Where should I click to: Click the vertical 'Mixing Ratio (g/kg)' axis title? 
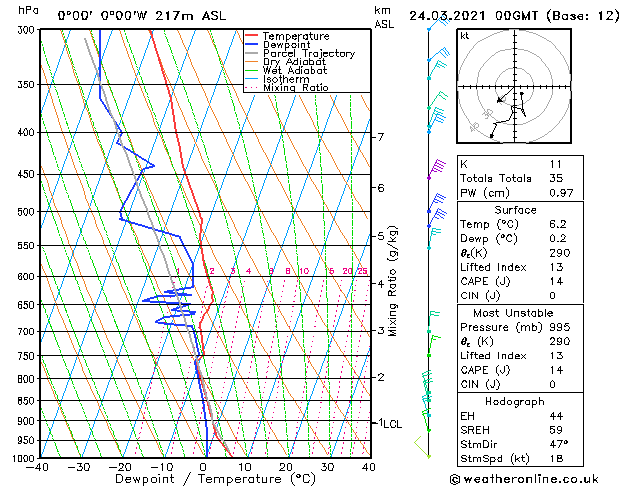click(x=392, y=281)
